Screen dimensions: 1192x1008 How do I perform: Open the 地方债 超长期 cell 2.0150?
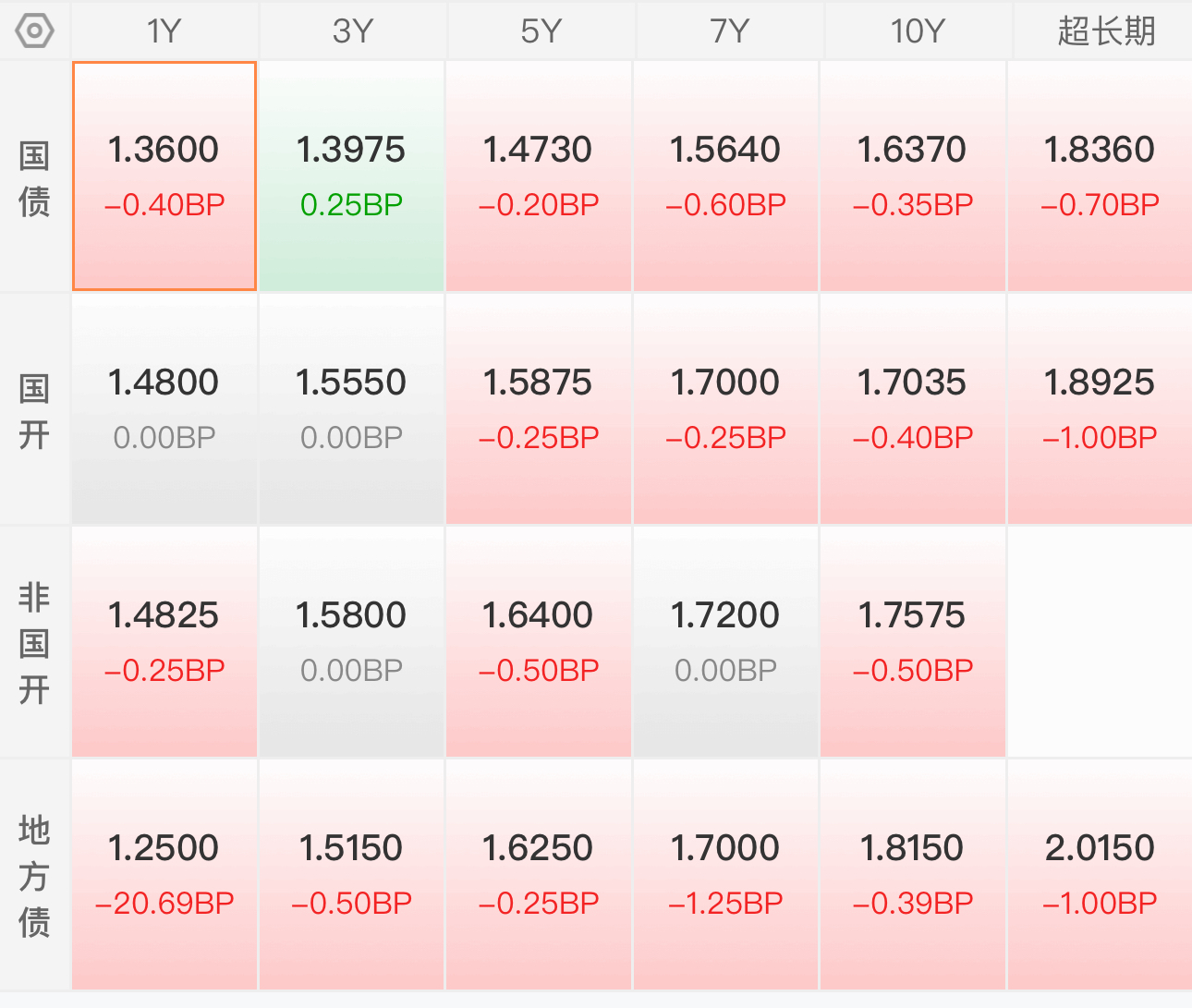click(1100, 875)
